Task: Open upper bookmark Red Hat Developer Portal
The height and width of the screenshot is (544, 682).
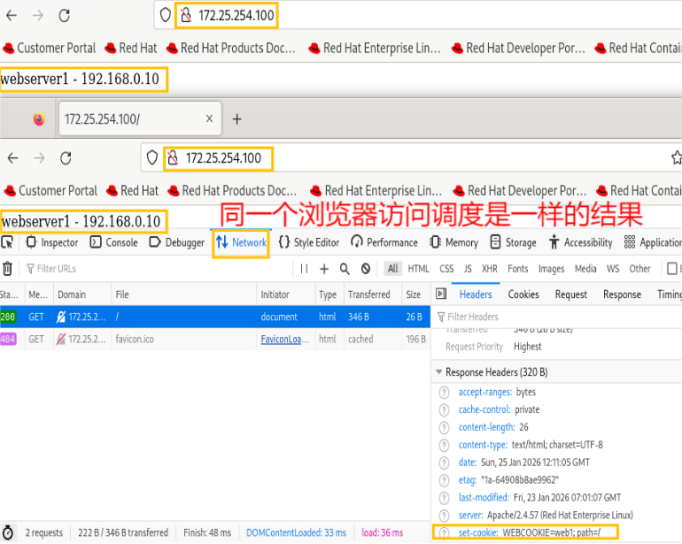Action: [x=518, y=48]
